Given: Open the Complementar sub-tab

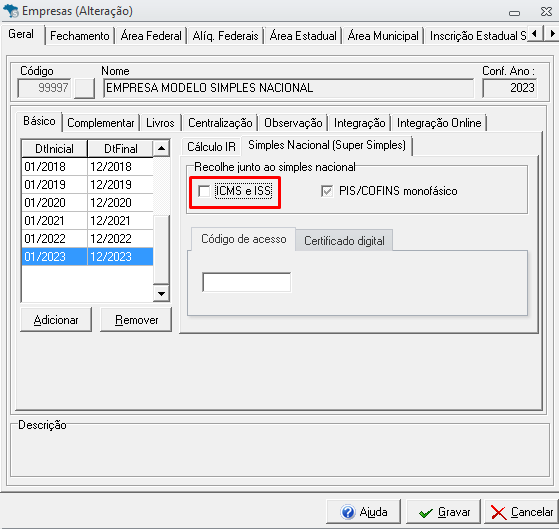Looking at the screenshot, I should [x=101, y=123].
